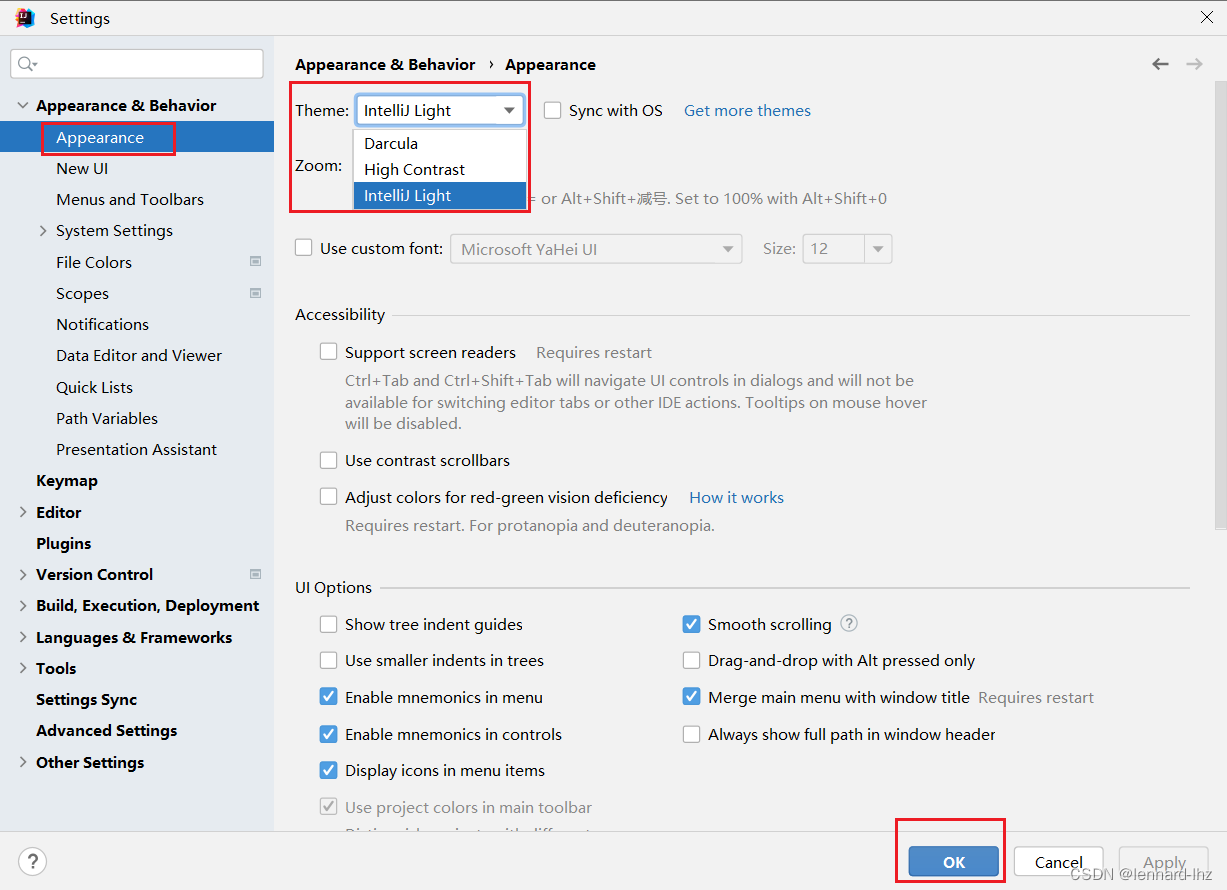The width and height of the screenshot is (1227, 890).
Task: Click the project-level icon beside File Colors
Action: coord(255,262)
